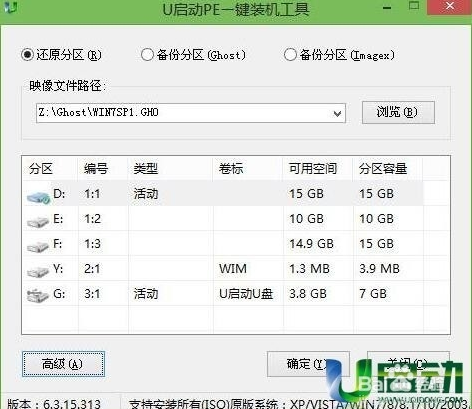Sort by the 类型 column header
This screenshot has width=472, height=409.
click(146, 169)
